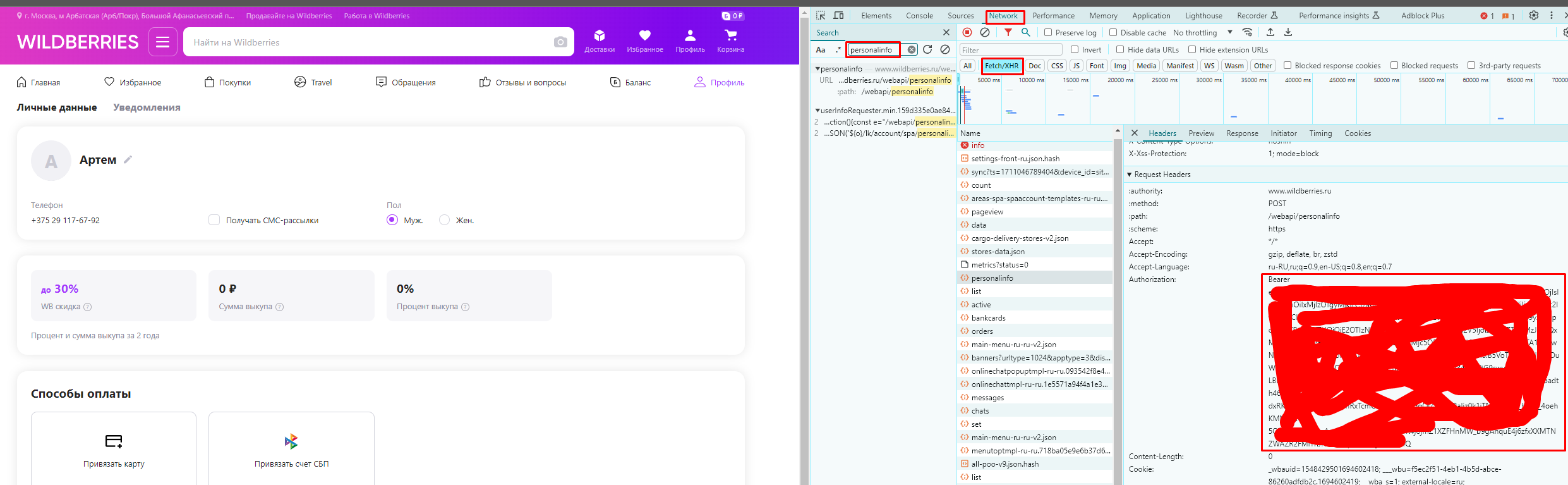This screenshot has height=485, width=1568.
Task: Click the Продавайте на Wildberries link
Action: coord(289,16)
